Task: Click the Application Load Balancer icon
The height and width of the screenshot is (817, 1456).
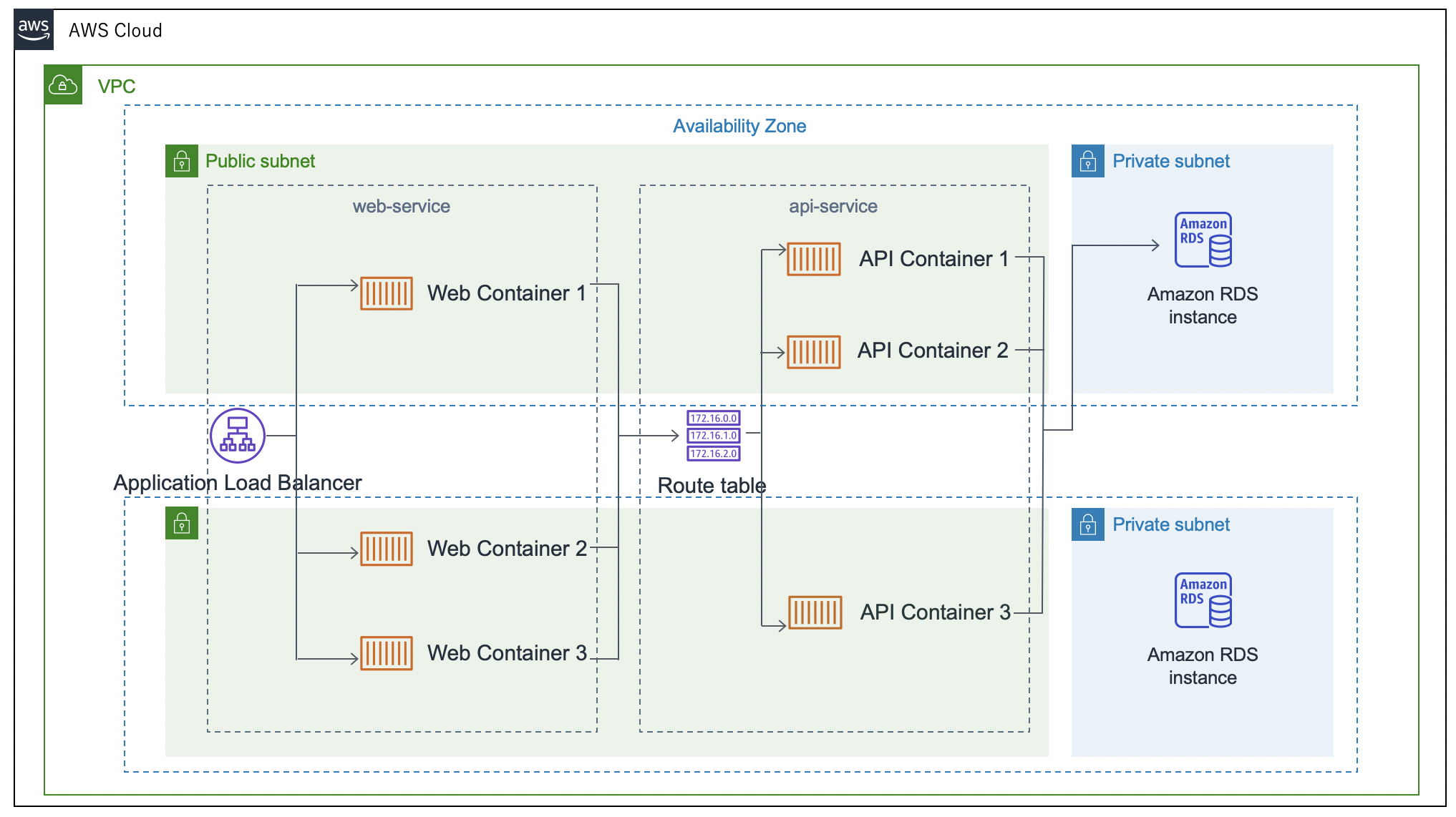Action: point(238,435)
